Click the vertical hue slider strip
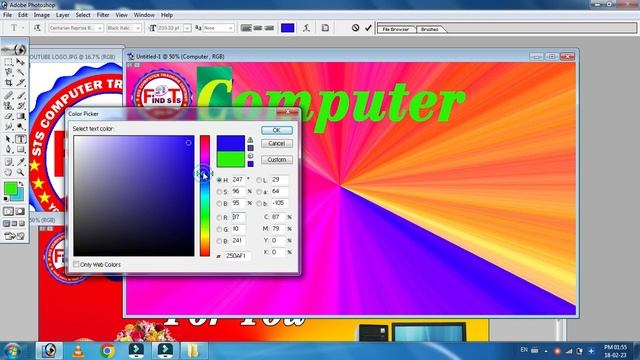This screenshot has width=640, height=360. coord(205,196)
